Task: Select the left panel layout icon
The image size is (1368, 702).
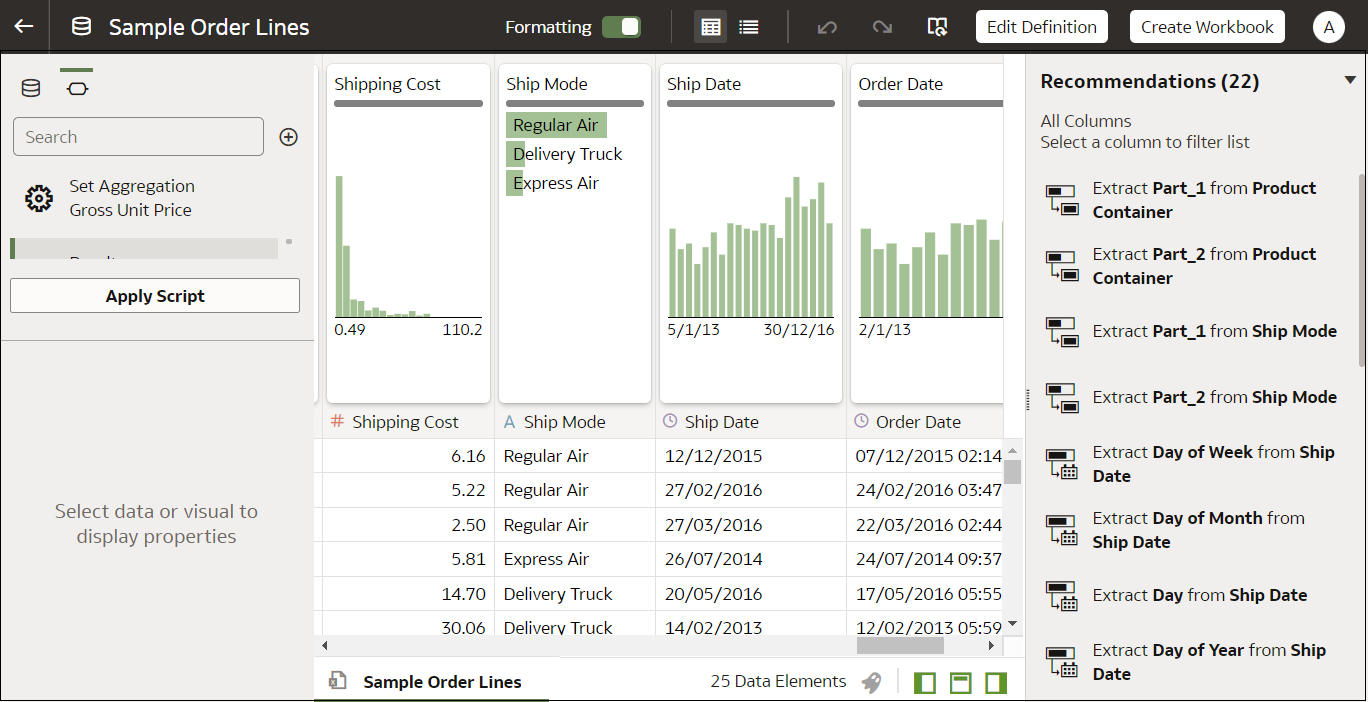Action: 925,681
